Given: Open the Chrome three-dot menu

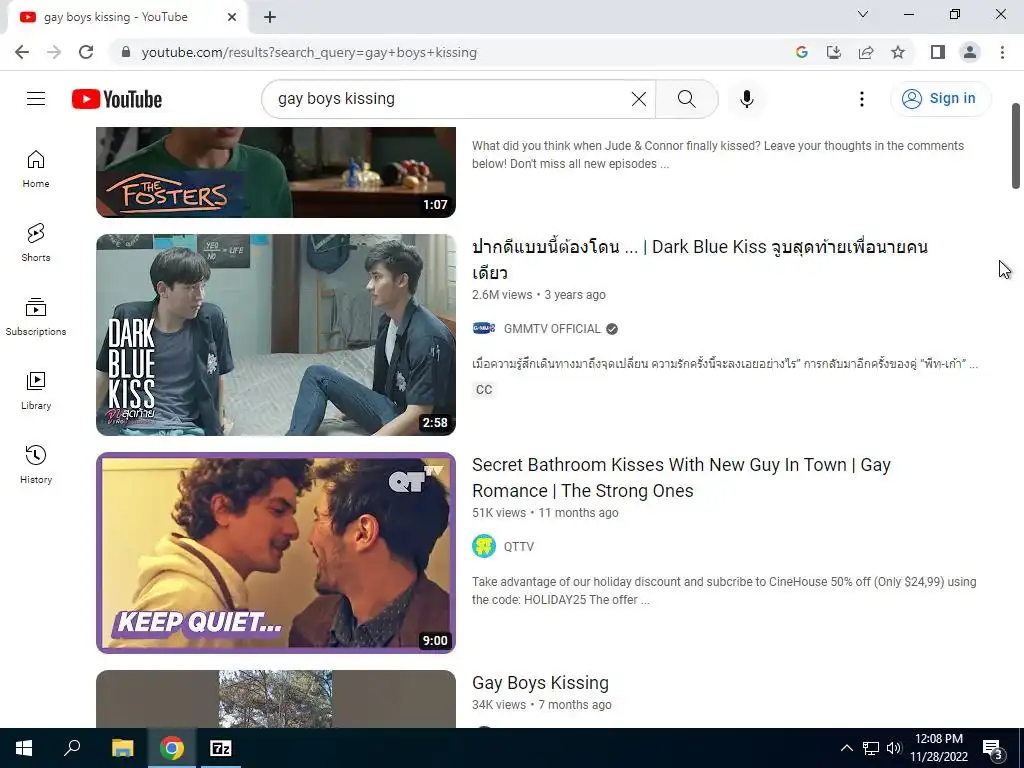Looking at the screenshot, I should pyautogui.click(x=1002, y=52).
